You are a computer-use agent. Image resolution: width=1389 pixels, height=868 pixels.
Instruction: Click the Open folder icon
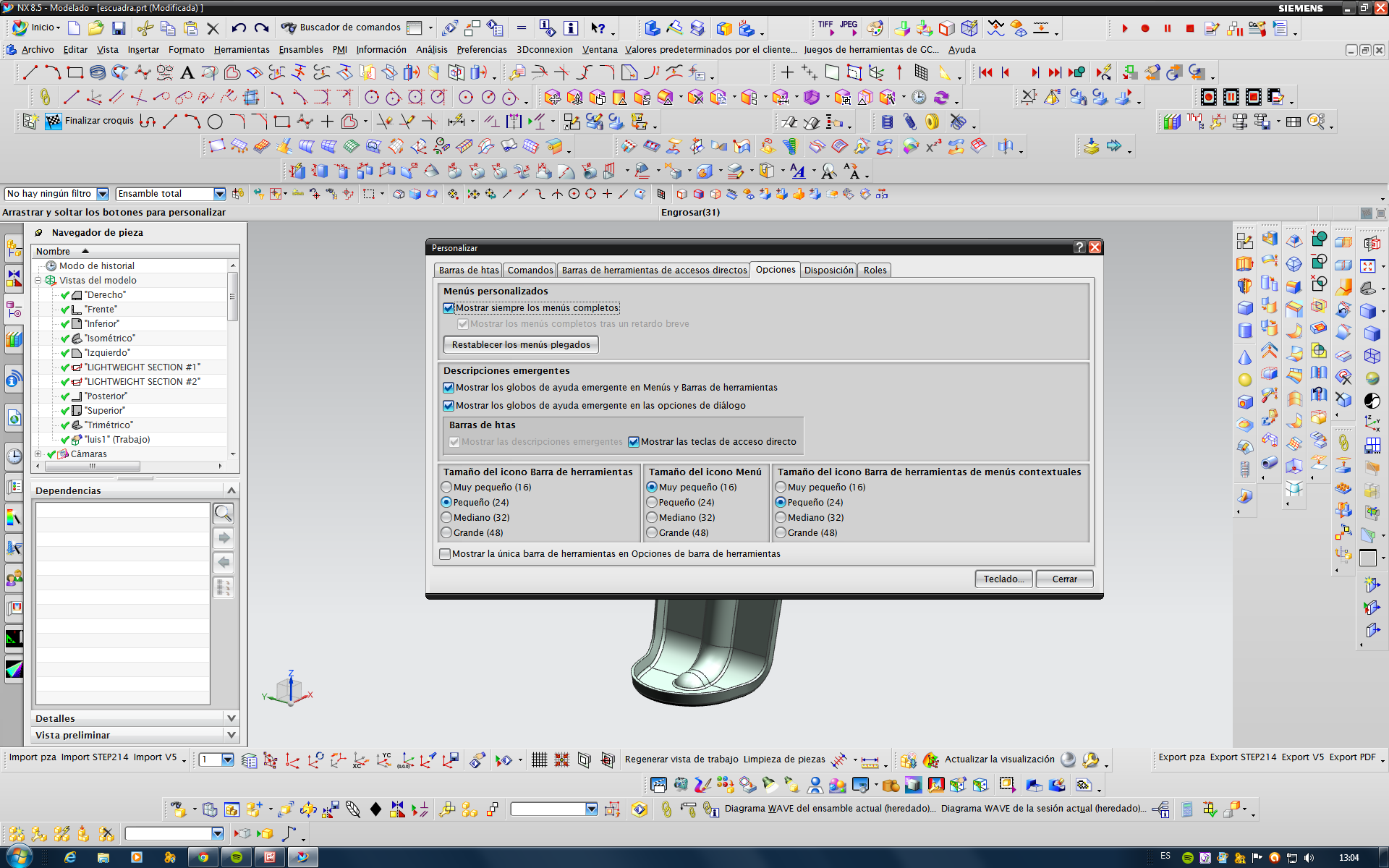click(x=96, y=28)
